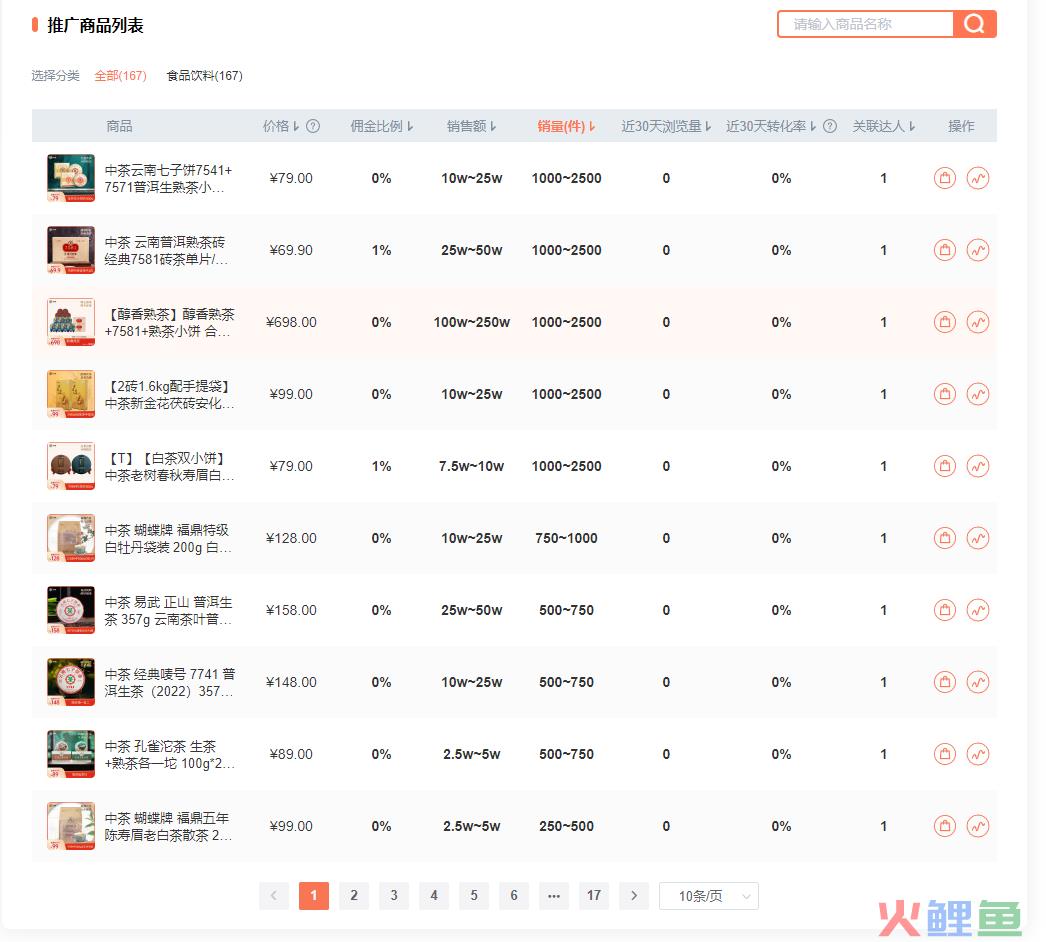View trend chart for ¥128.00 白牡丹 row
The width and height of the screenshot is (1046, 942).
tap(978, 538)
